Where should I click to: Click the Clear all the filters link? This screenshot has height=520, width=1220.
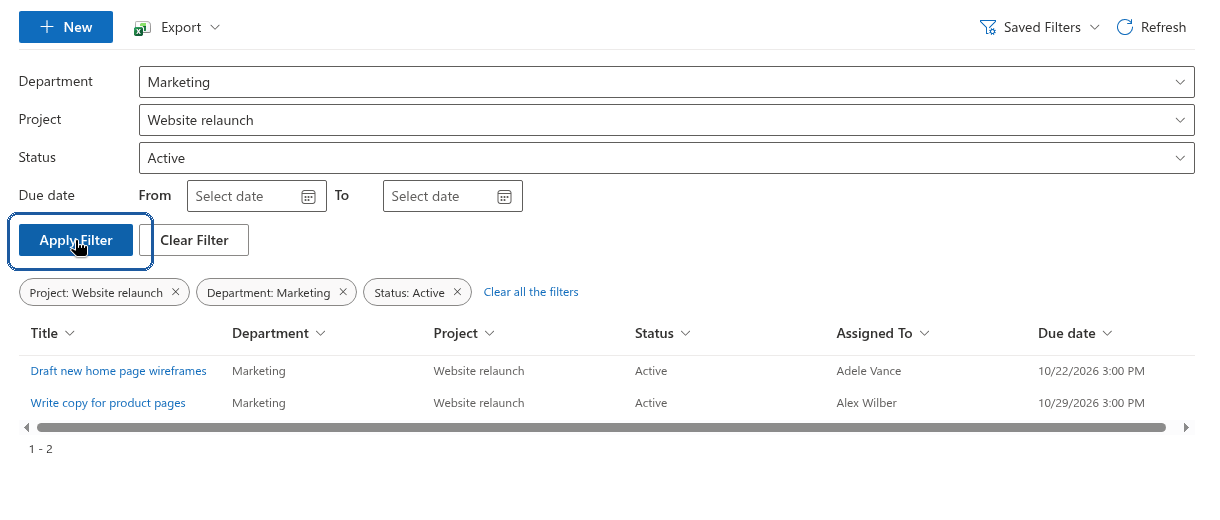[x=531, y=292]
